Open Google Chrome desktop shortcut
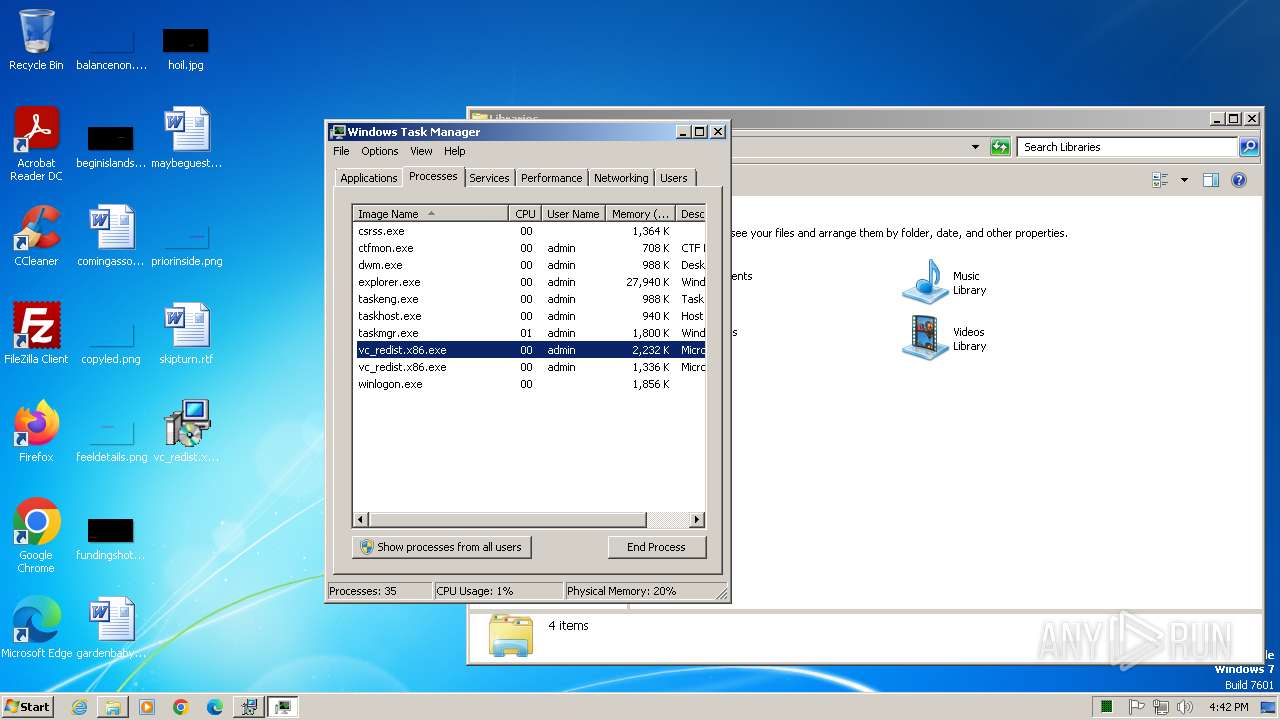Image resolution: width=1280 pixels, height=720 pixels. point(36,535)
